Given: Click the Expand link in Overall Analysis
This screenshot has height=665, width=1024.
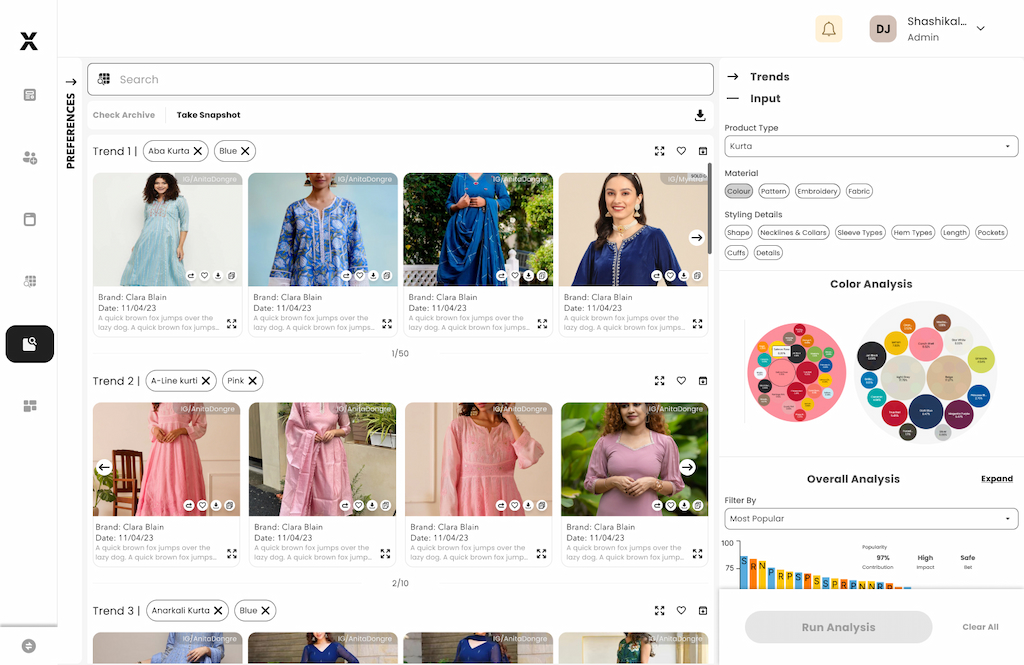Looking at the screenshot, I should point(996,479).
